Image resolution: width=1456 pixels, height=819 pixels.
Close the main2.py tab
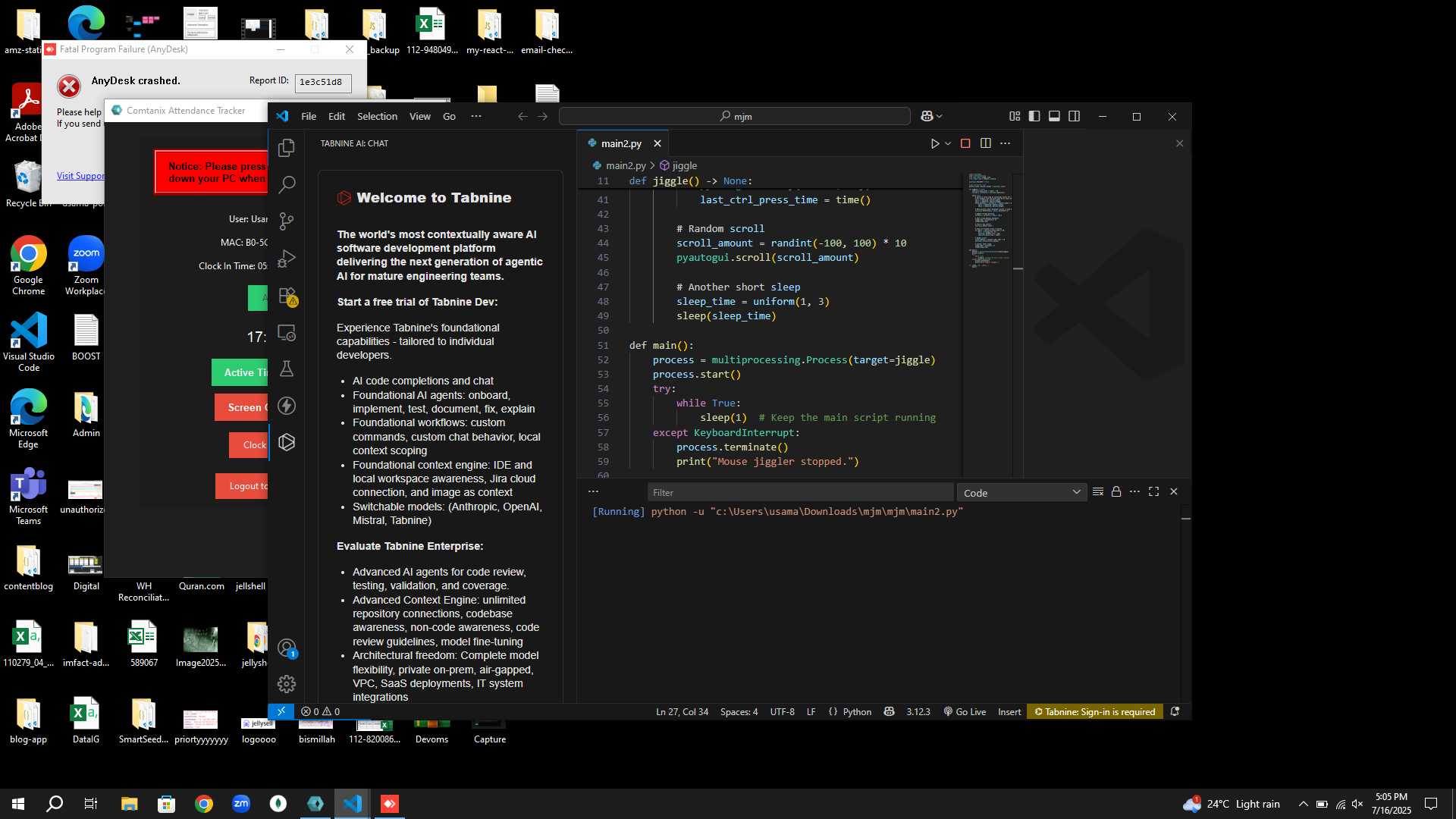coord(657,143)
